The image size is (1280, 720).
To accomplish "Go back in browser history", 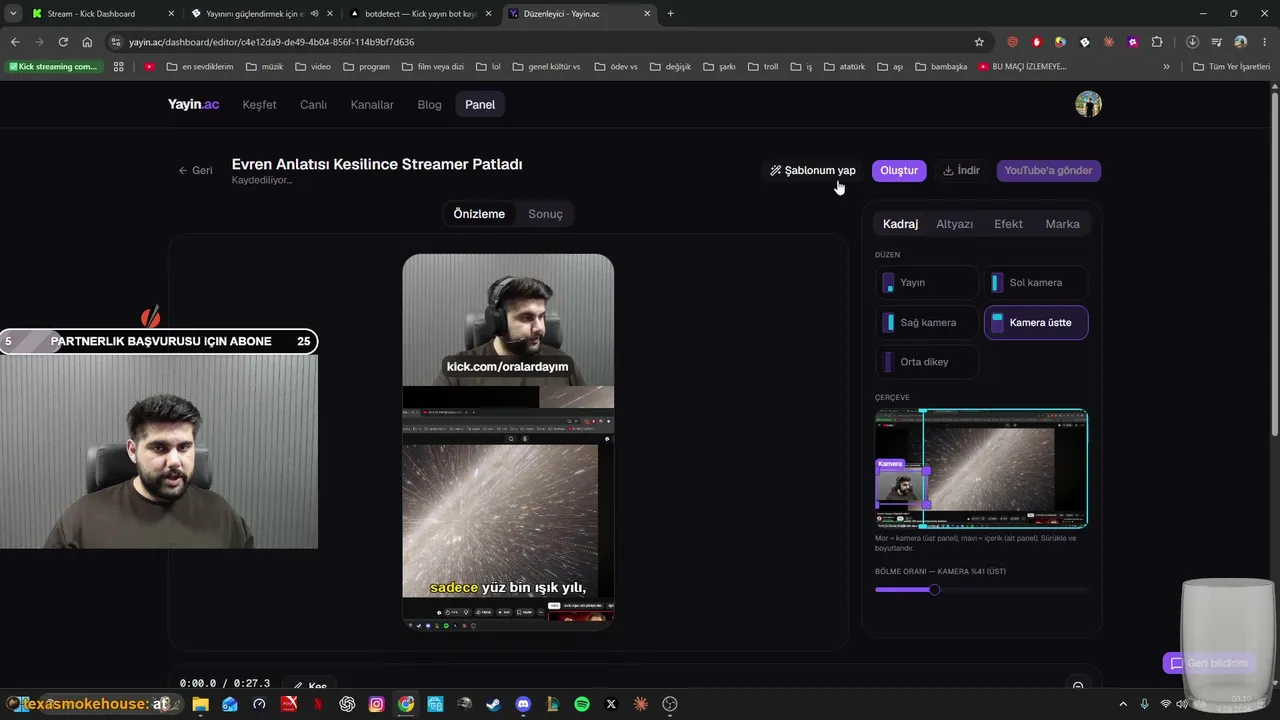I will [x=15, y=42].
